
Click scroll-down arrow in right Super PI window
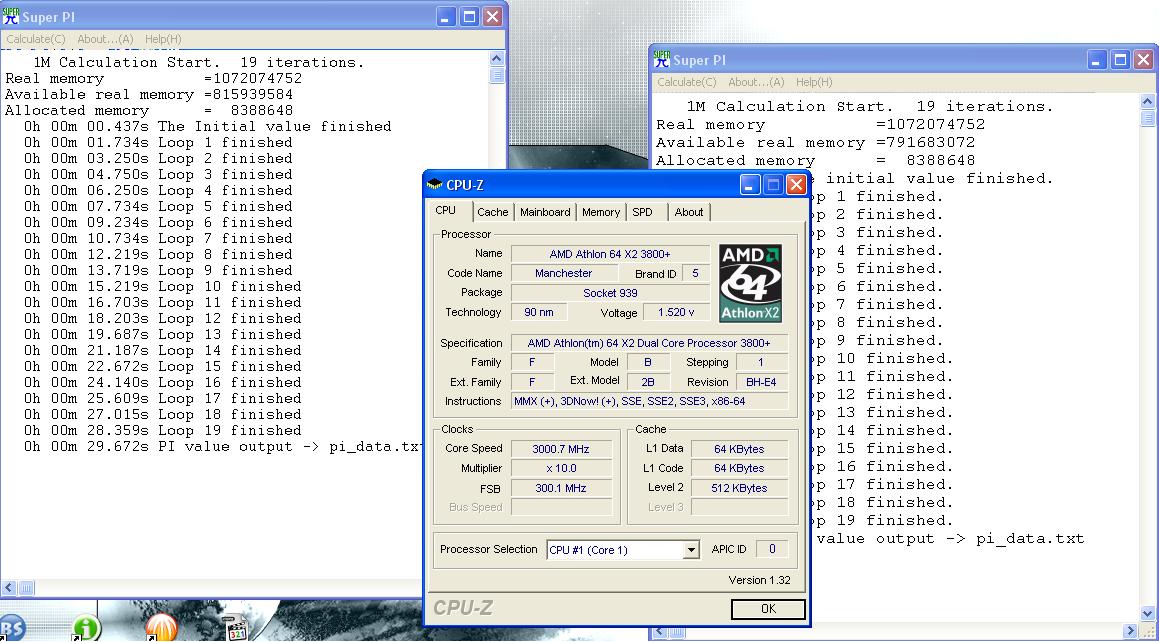1147,613
